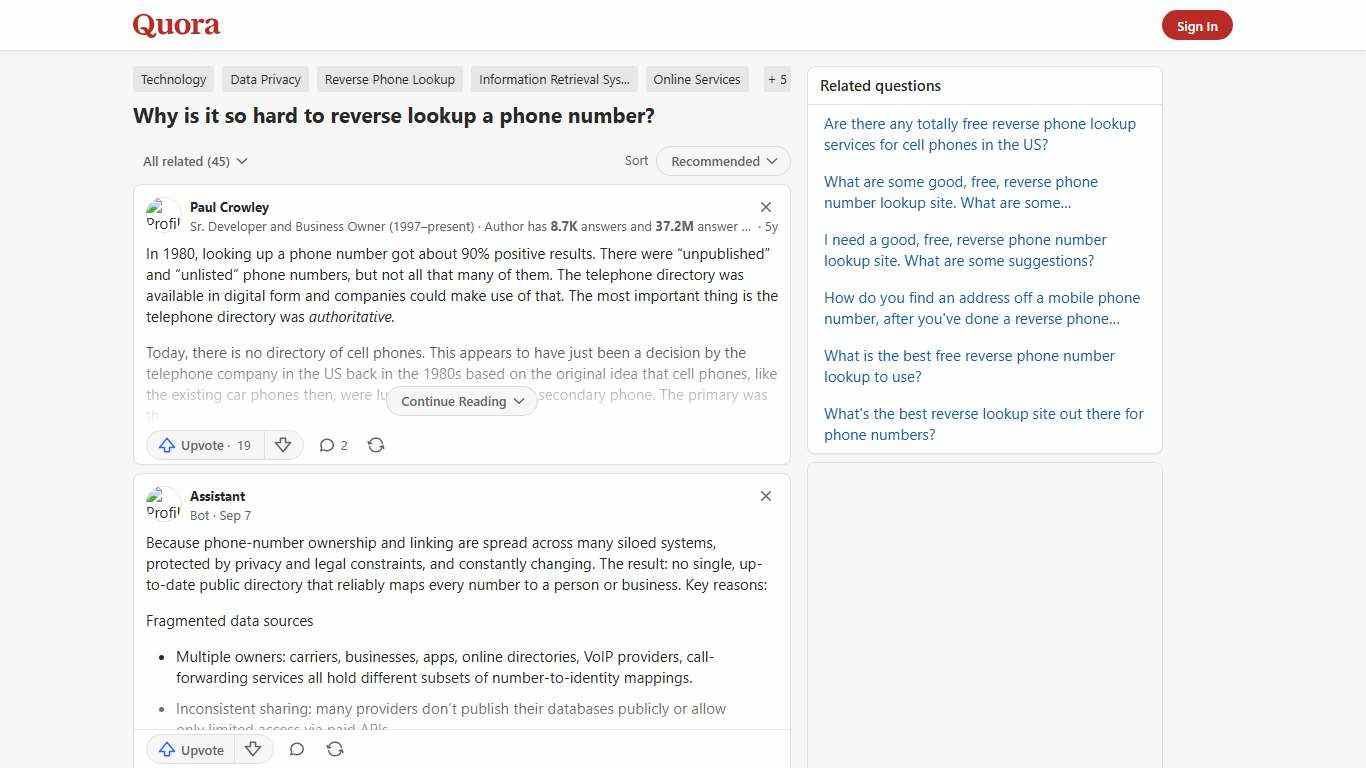Select the Technology topic

[x=173, y=79]
